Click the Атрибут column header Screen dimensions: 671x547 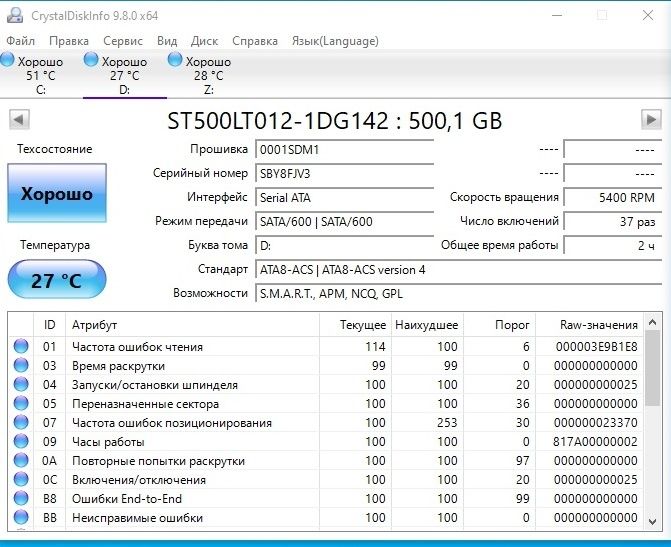192,325
